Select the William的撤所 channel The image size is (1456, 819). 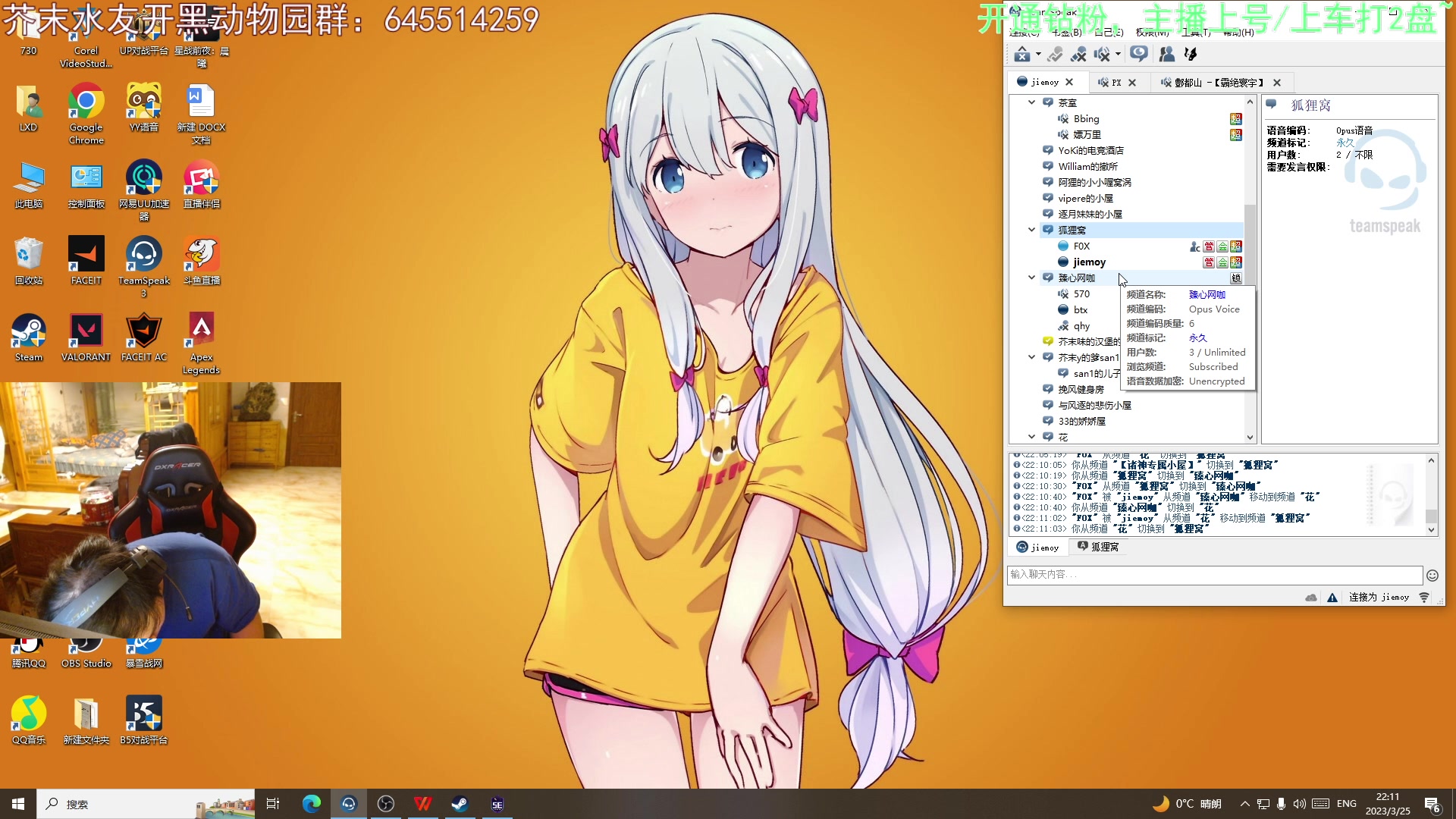1087,166
